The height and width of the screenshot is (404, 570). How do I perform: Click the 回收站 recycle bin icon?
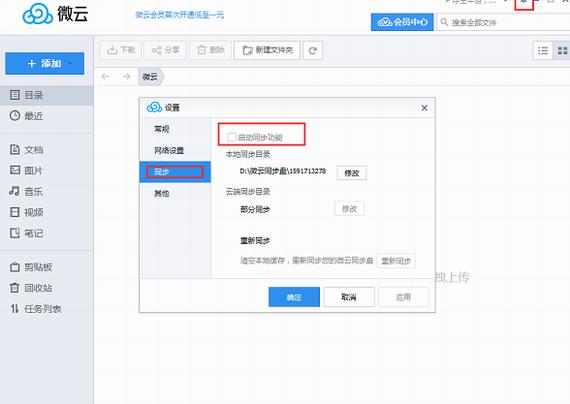point(15,288)
